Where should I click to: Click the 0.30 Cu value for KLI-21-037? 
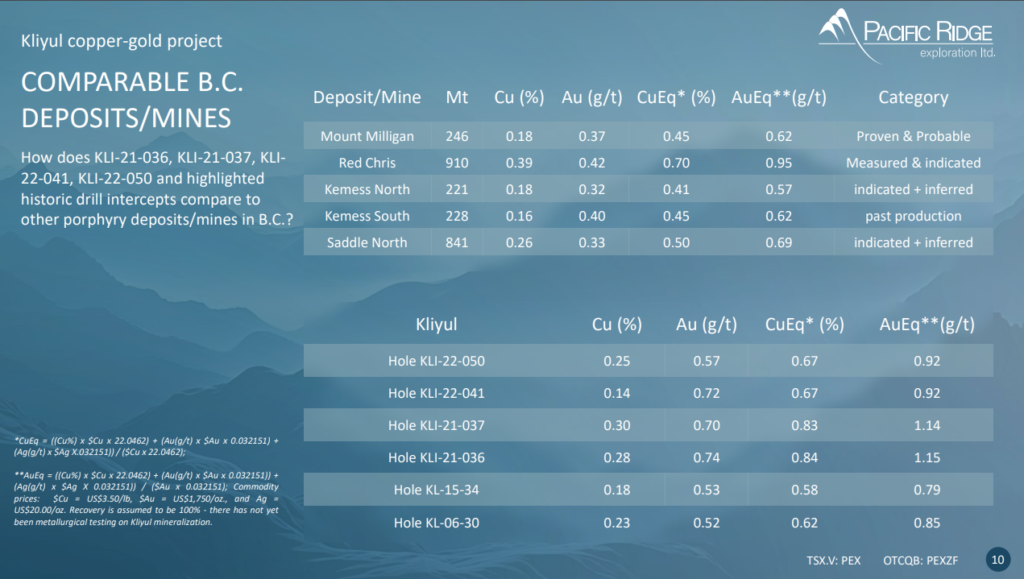click(x=616, y=426)
